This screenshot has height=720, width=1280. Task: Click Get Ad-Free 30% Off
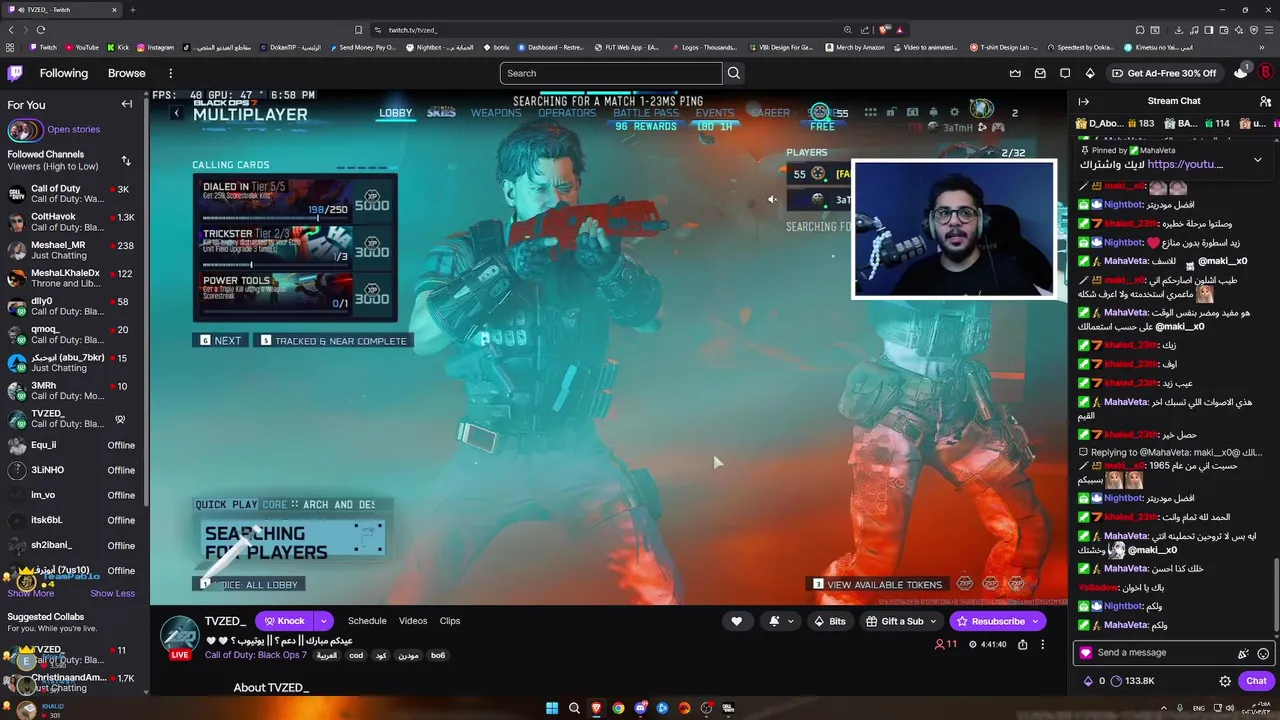pyautogui.click(x=1164, y=73)
